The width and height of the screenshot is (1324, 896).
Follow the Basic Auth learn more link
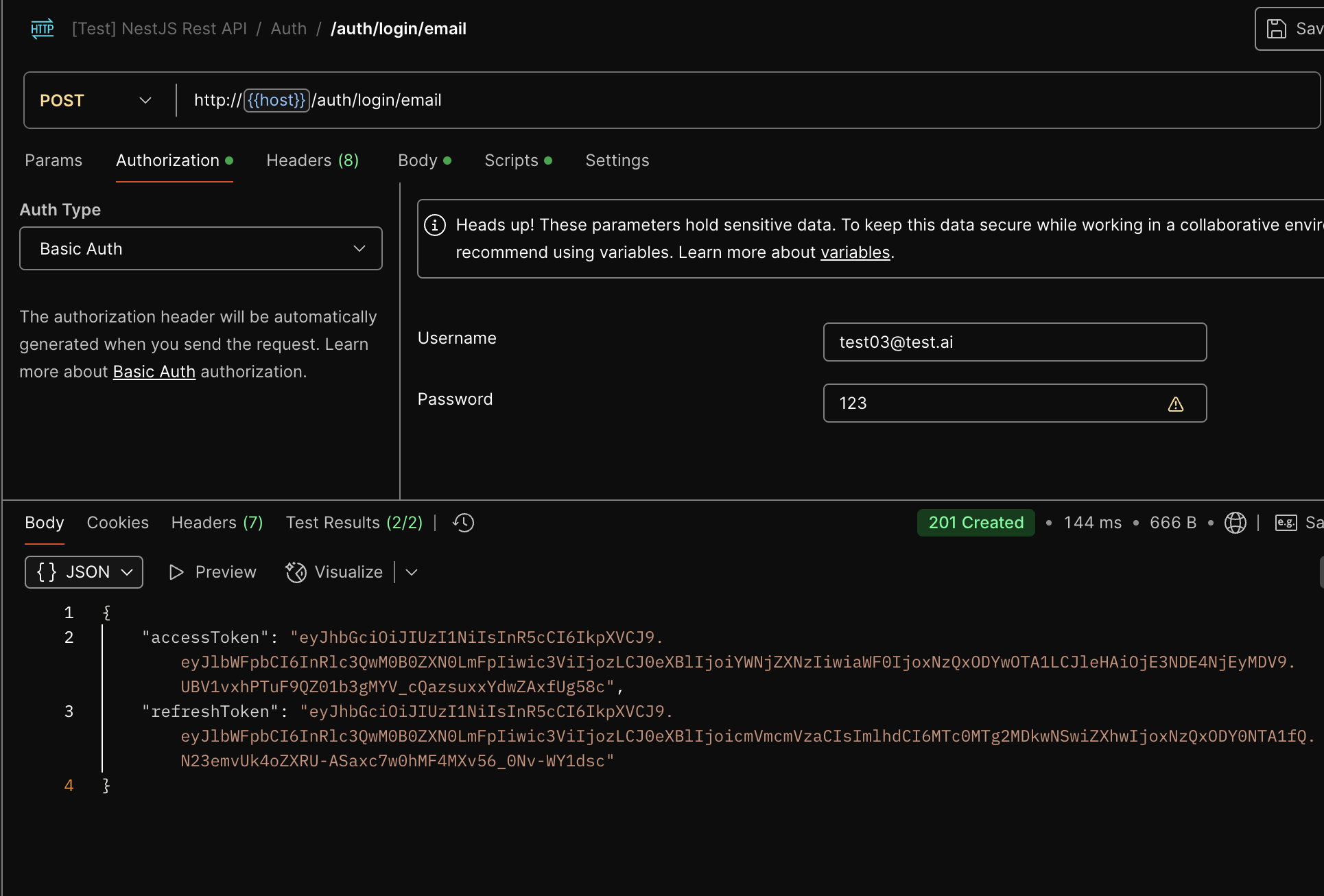point(154,372)
